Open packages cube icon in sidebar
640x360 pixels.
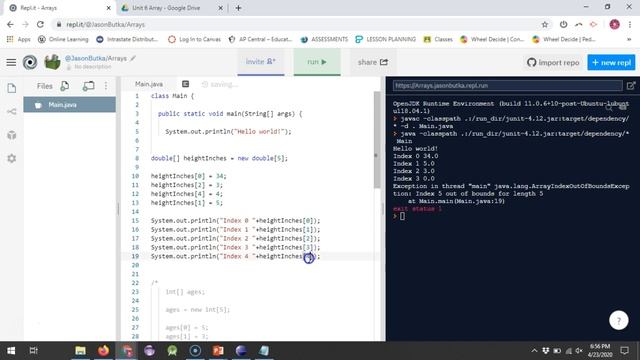pos(12,135)
